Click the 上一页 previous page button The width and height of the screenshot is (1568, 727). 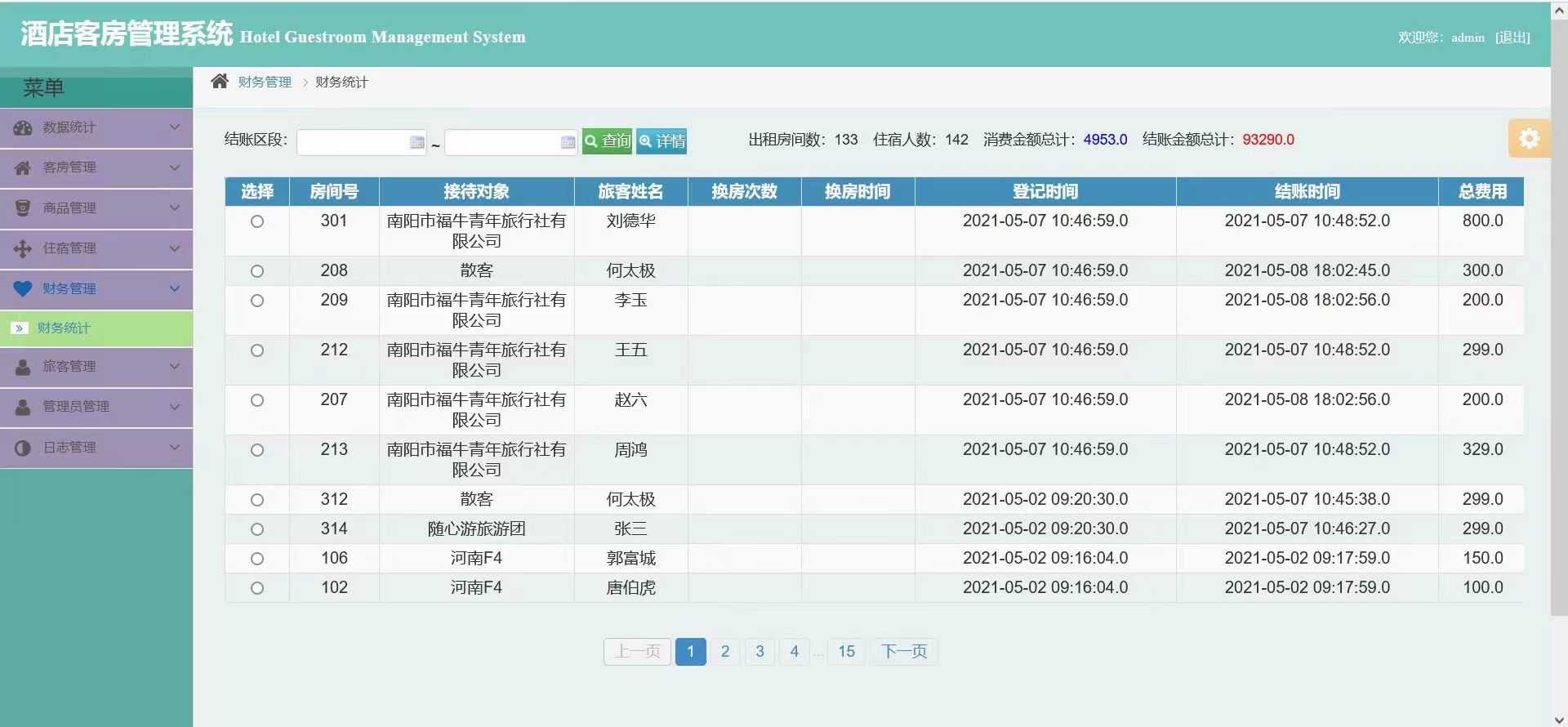click(x=637, y=652)
